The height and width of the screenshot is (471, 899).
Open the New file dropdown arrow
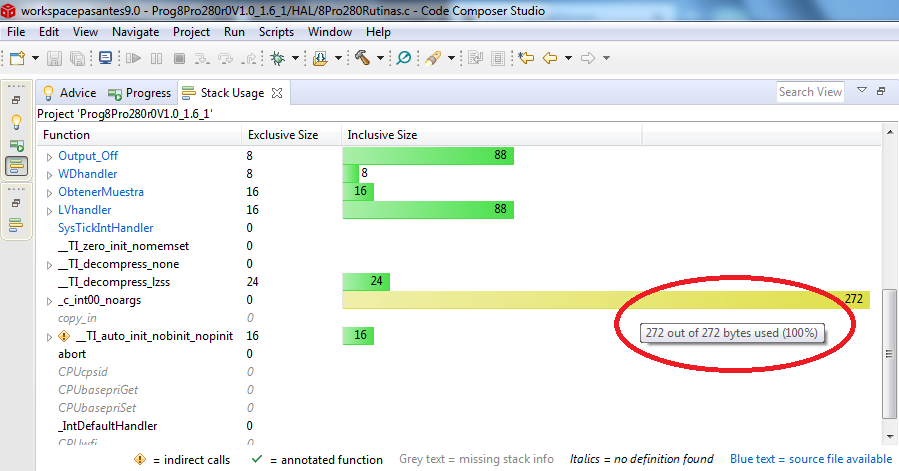point(35,58)
